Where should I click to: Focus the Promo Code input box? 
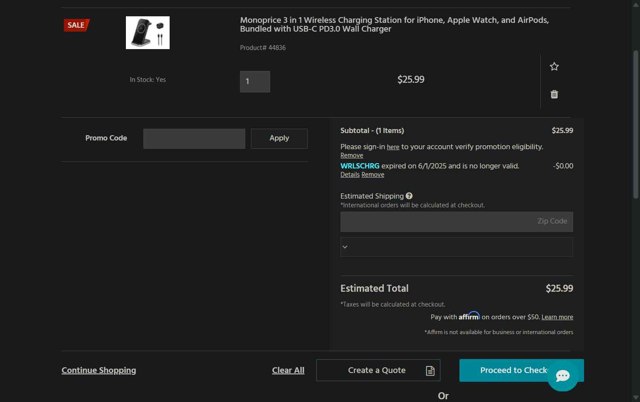point(194,138)
